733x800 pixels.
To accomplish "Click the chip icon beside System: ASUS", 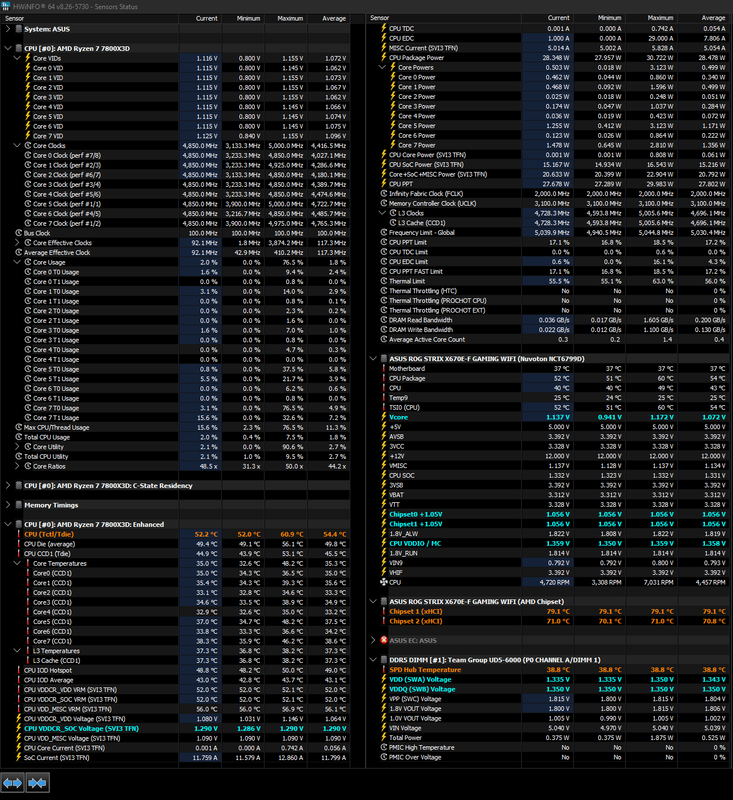I will [x=19, y=29].
